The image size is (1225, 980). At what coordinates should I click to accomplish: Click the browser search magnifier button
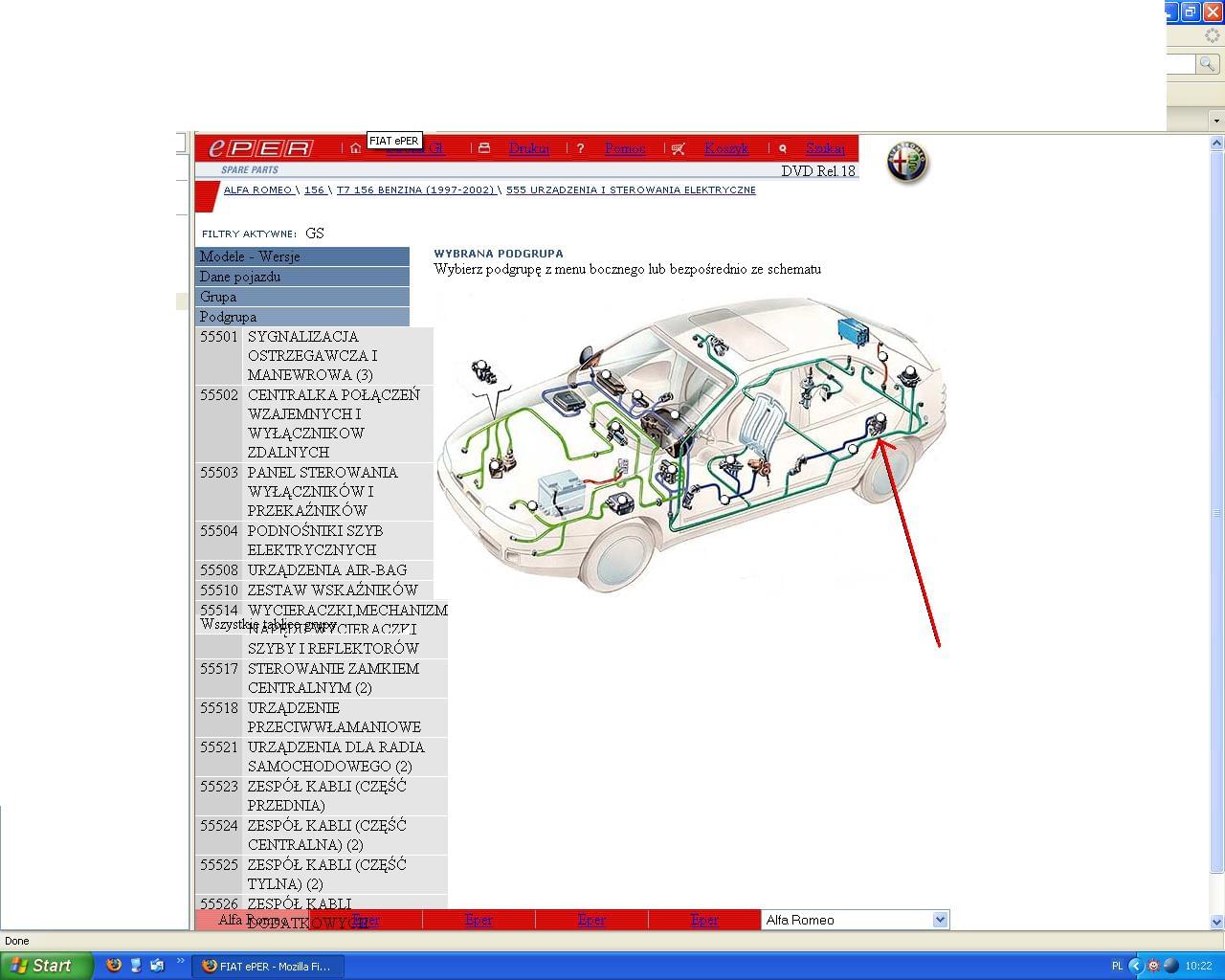1208,63
